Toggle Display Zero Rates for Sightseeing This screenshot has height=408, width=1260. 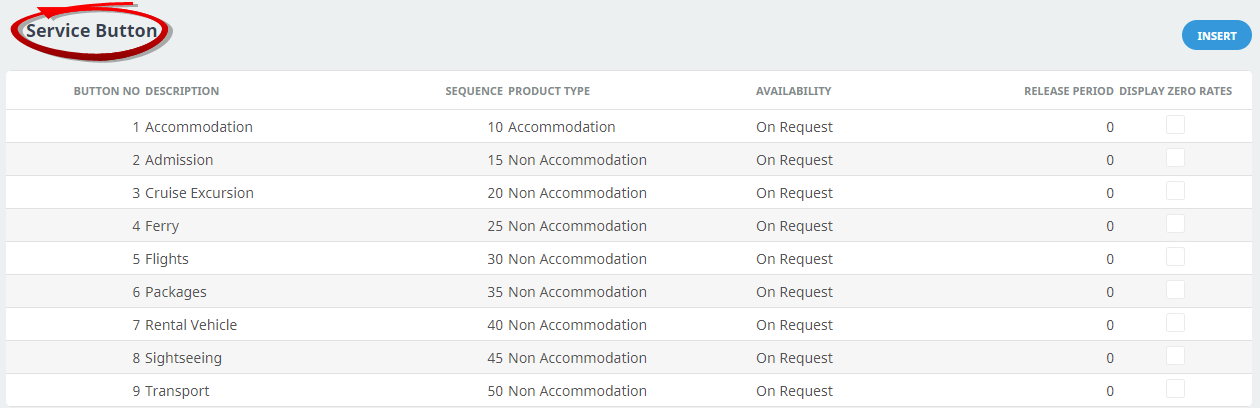[1175, 356]
